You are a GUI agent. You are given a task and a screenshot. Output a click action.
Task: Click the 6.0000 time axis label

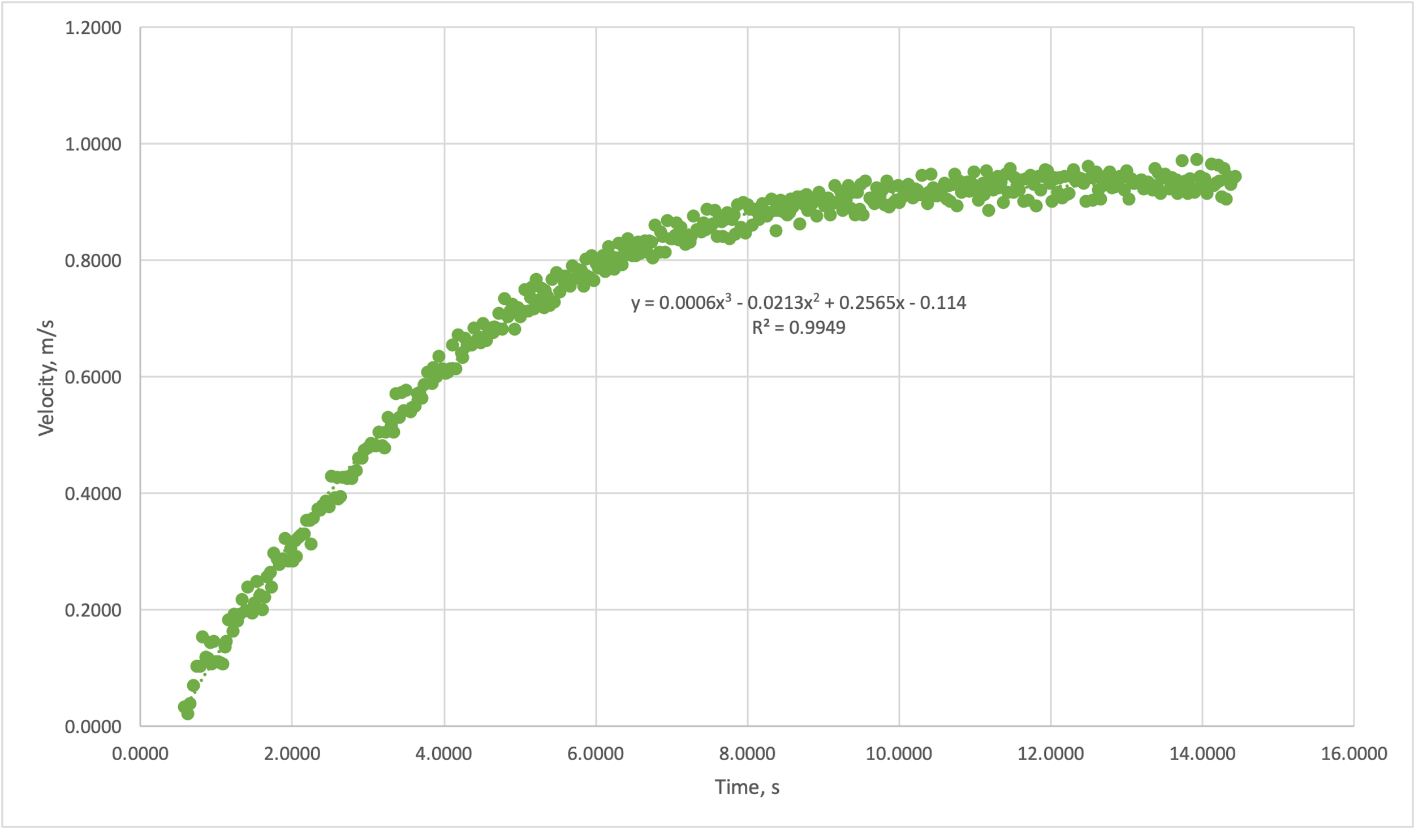[595, 751]
